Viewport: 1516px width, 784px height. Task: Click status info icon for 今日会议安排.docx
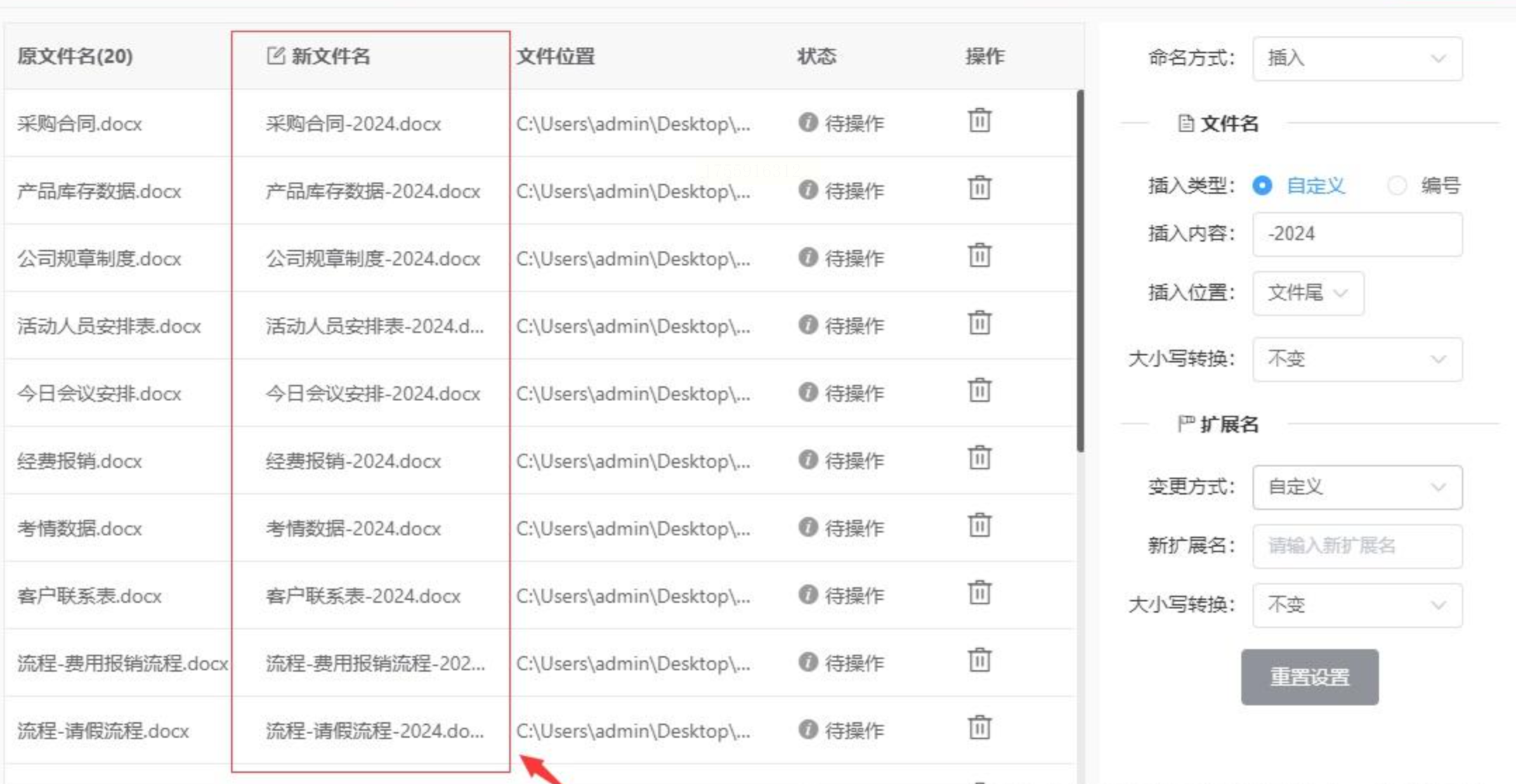[808, 392]
